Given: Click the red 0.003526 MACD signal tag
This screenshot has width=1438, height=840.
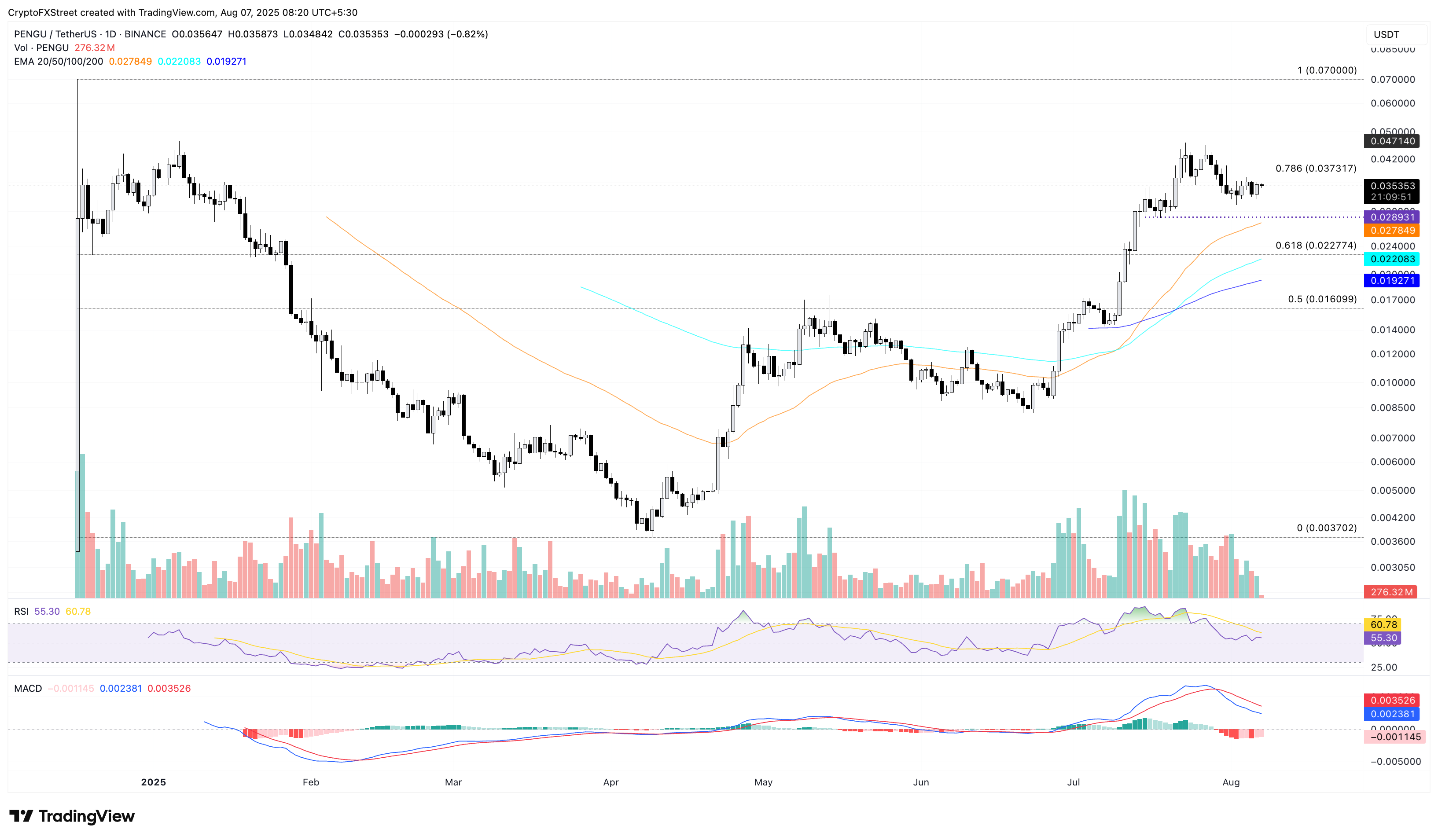Looking at the screenshot, I should (1392, 700).
